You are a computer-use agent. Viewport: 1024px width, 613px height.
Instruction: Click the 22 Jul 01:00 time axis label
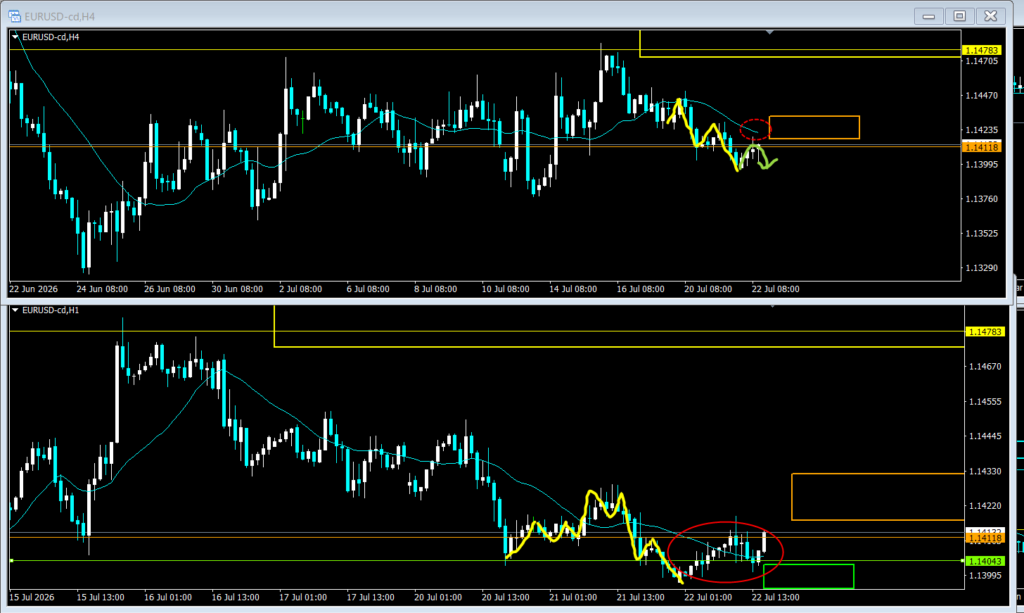tap(708, 597)
